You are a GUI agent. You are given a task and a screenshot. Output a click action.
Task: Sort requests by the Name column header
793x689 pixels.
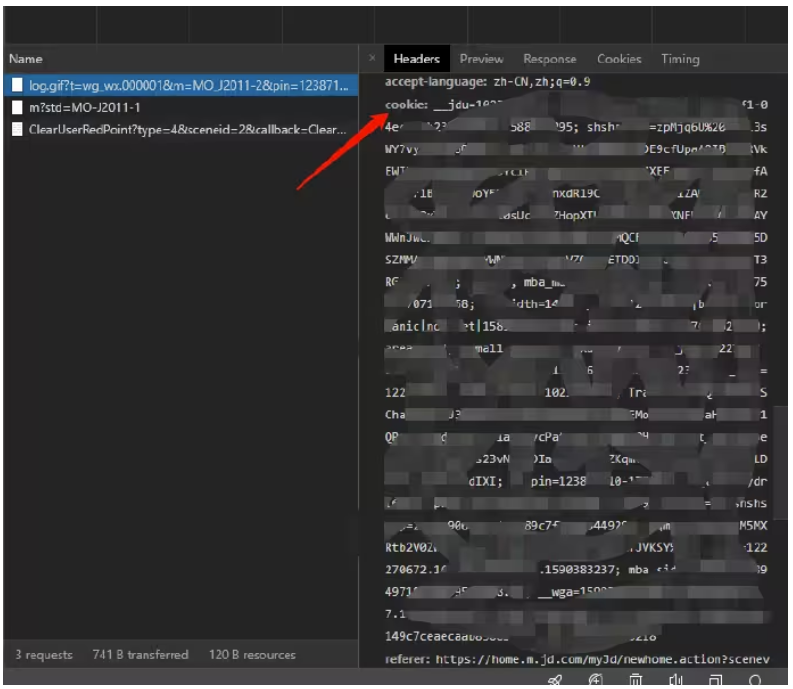tap(26, 59)
